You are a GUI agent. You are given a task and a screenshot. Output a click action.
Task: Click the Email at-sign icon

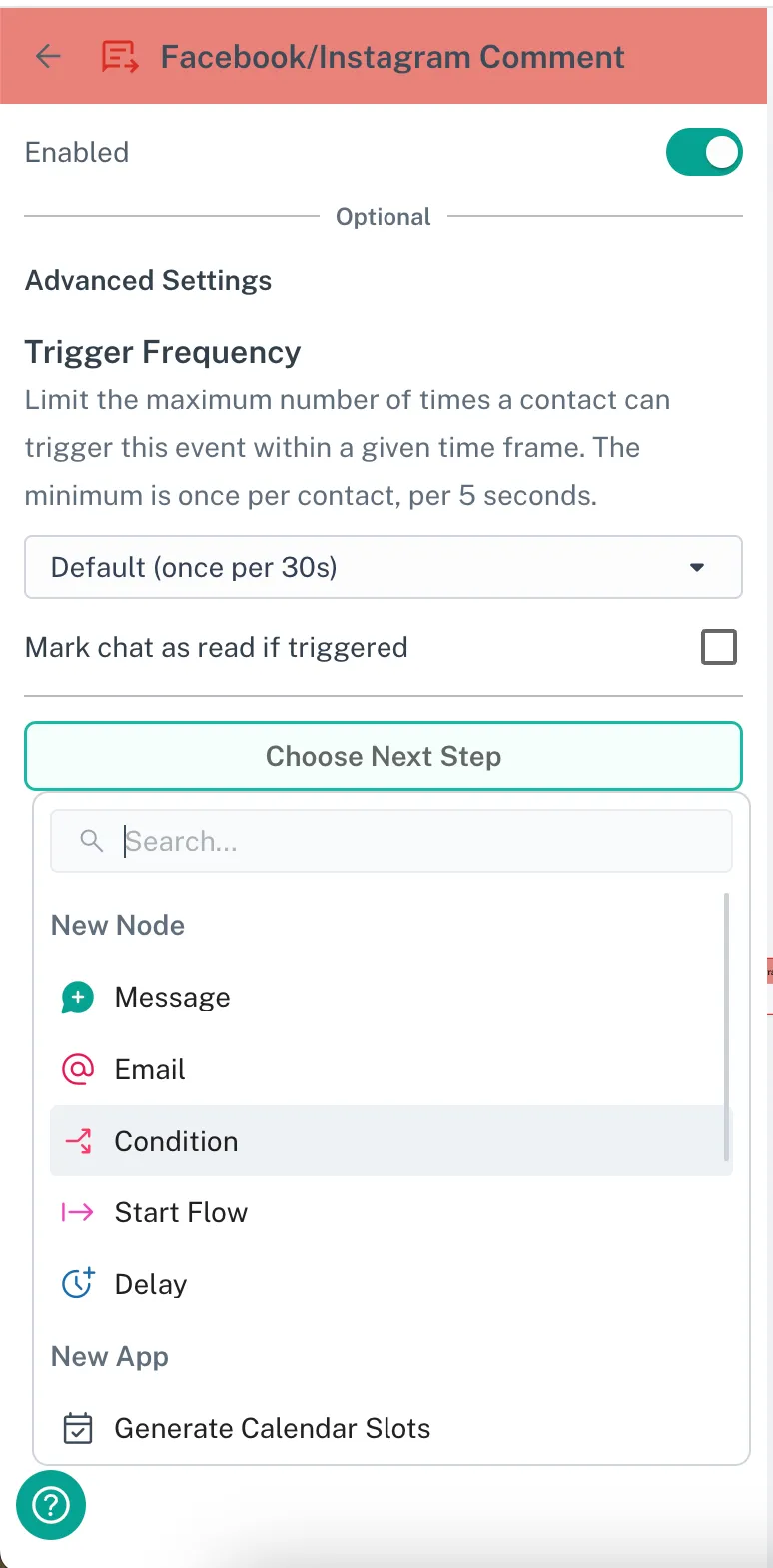click(x=78, y=1069)
